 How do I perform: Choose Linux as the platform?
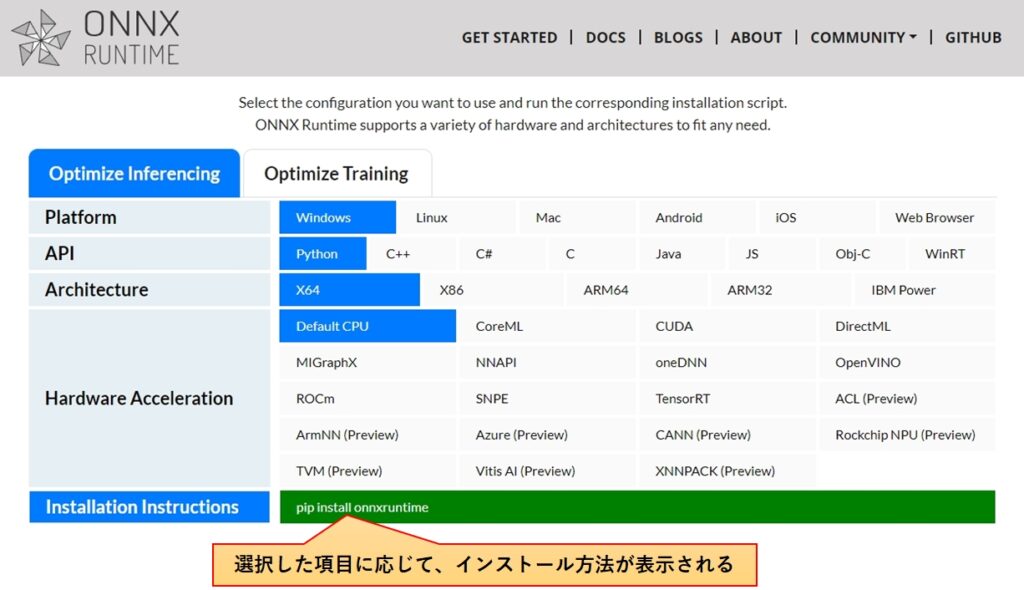coord(432,218)
